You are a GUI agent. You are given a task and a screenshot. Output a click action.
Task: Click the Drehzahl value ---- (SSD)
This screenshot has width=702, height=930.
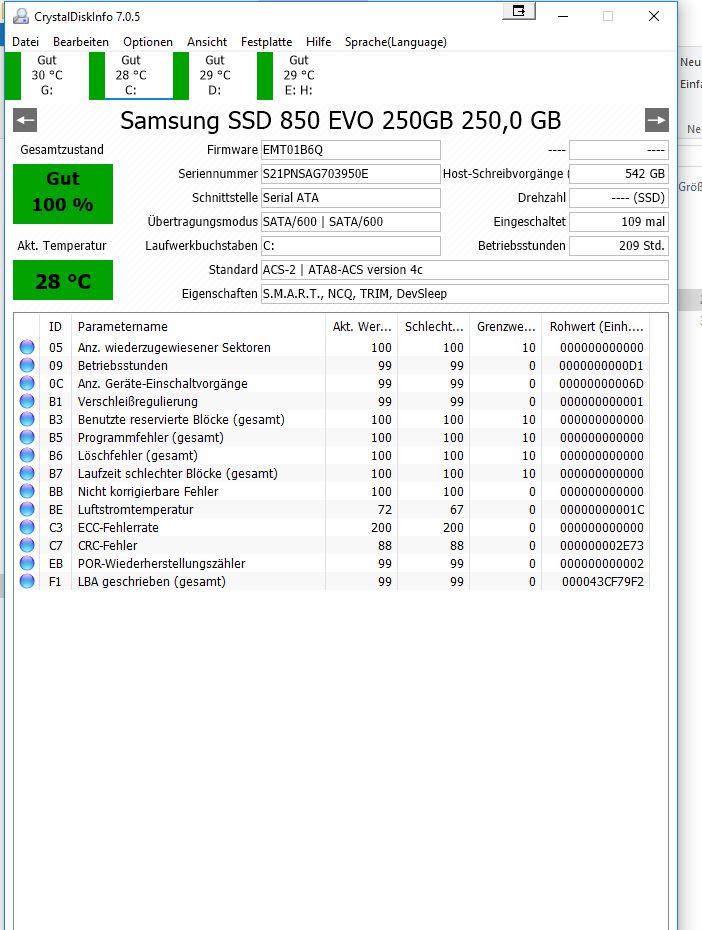pos(619,198)
